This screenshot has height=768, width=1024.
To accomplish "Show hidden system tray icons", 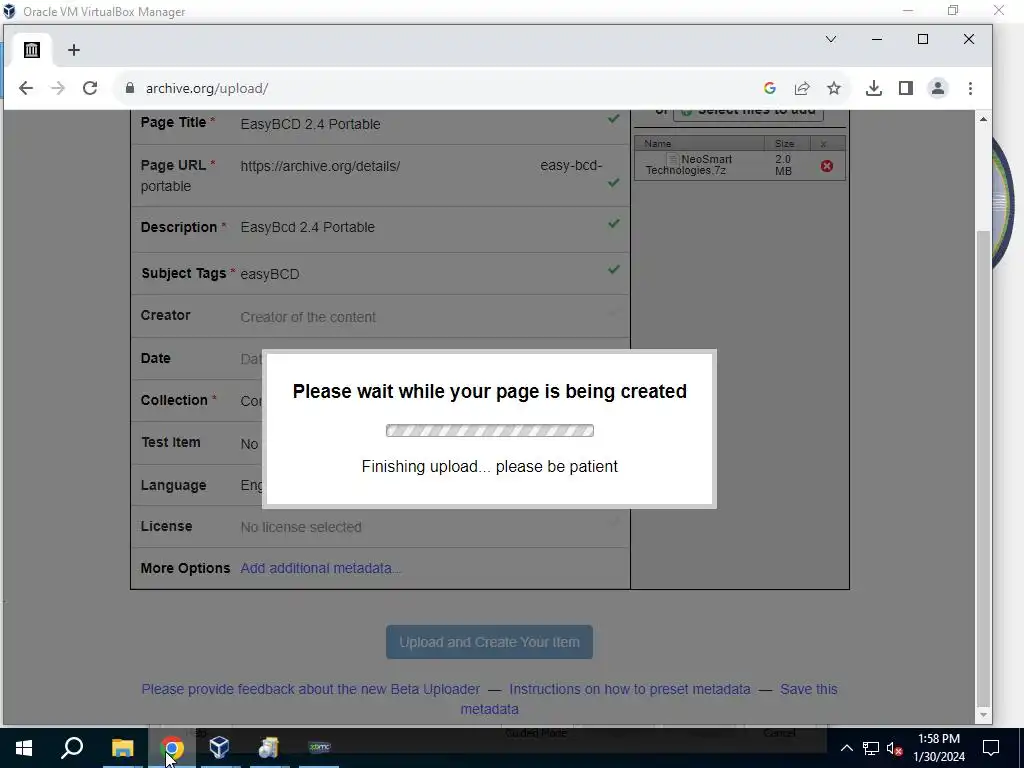I will (x=846, y=748).
